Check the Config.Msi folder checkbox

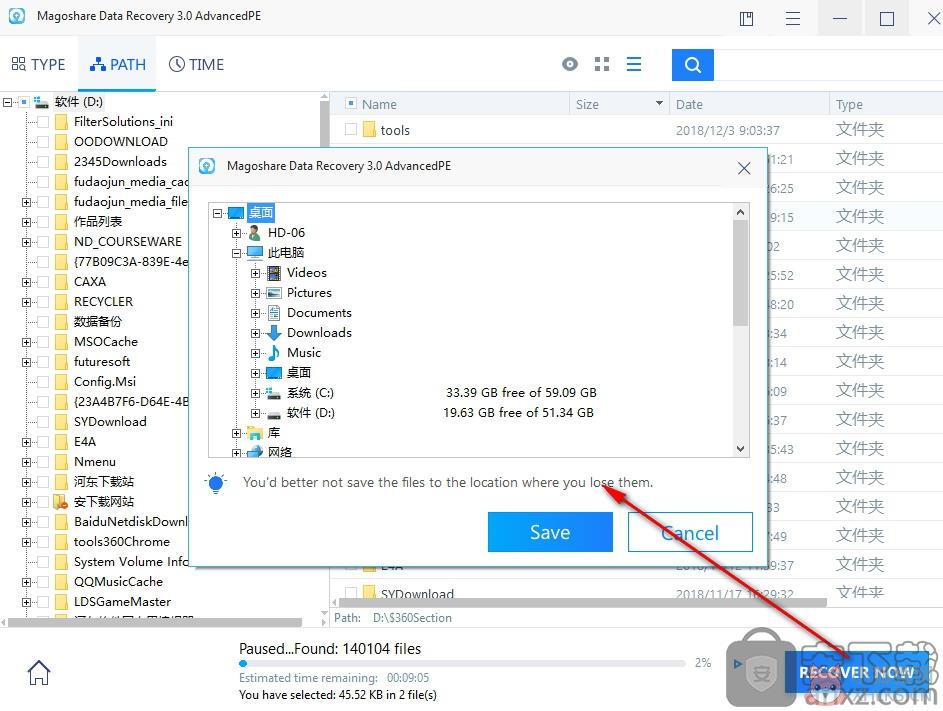click(x=43, y=382)
